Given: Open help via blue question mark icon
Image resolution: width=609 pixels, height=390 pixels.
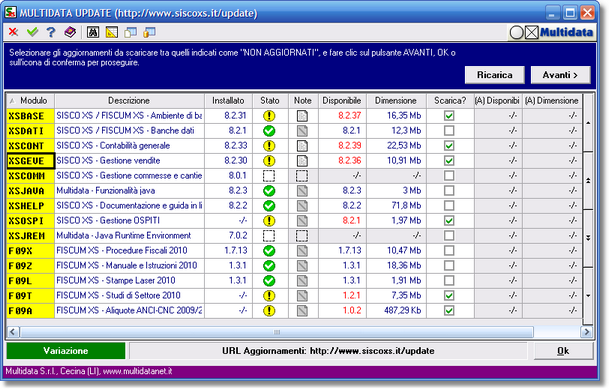Looking at the screenshot, I should [51, 32].
